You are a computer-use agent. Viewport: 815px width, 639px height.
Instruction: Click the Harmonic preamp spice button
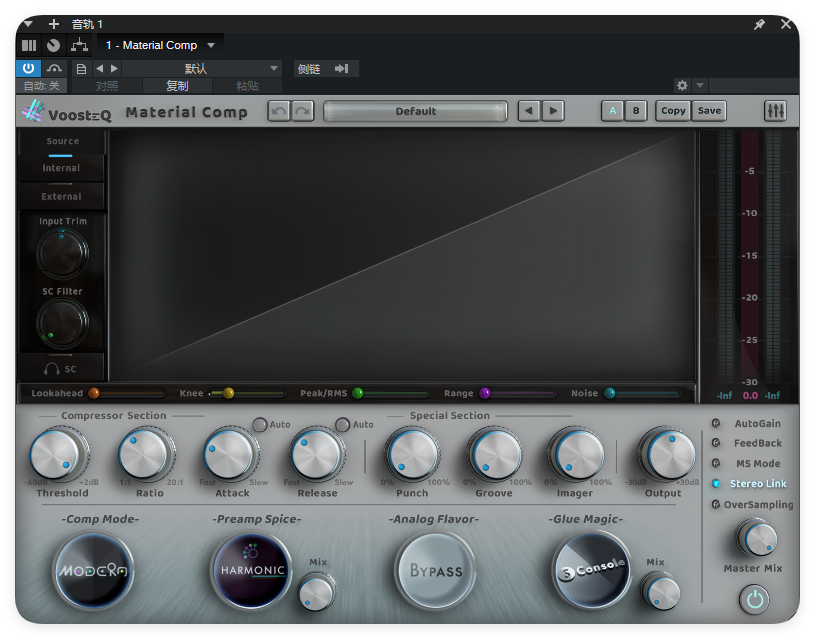252,570
